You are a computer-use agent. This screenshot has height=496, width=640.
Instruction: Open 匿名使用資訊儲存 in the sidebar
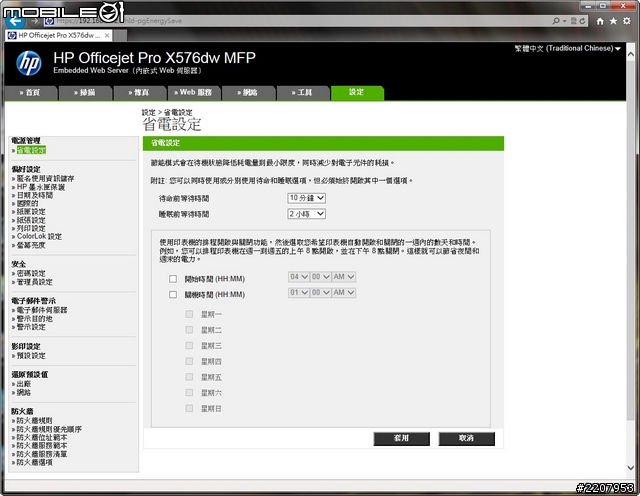(x=45, y=179)
